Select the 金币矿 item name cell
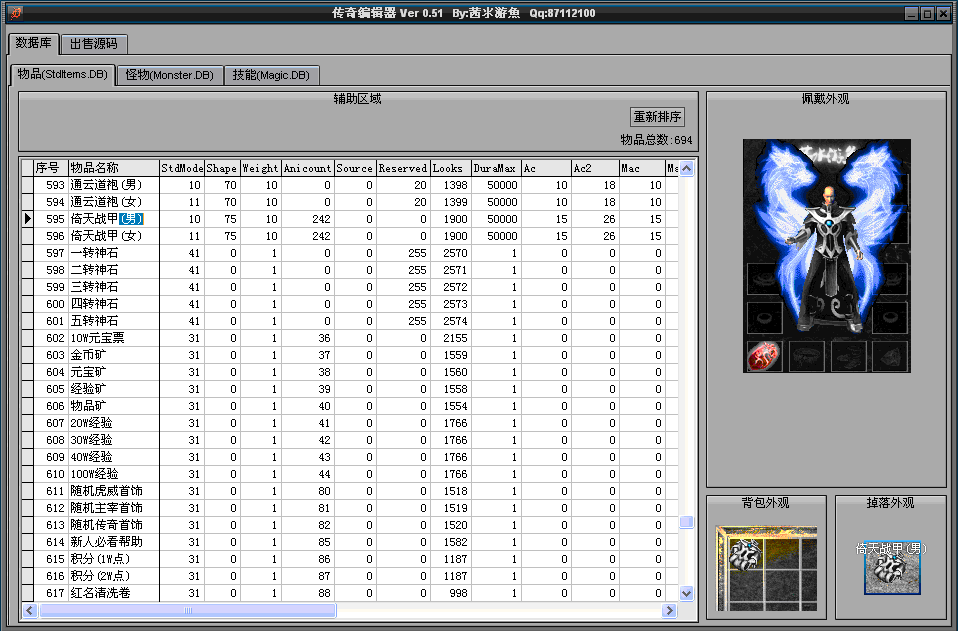 [113, 355]
